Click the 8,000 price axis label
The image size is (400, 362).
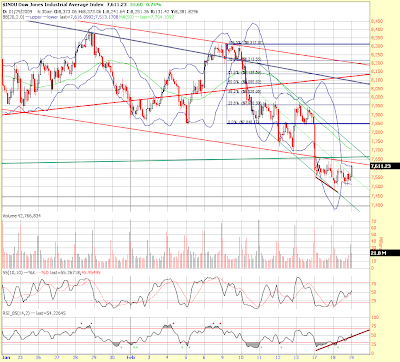[x=377, y=97]
